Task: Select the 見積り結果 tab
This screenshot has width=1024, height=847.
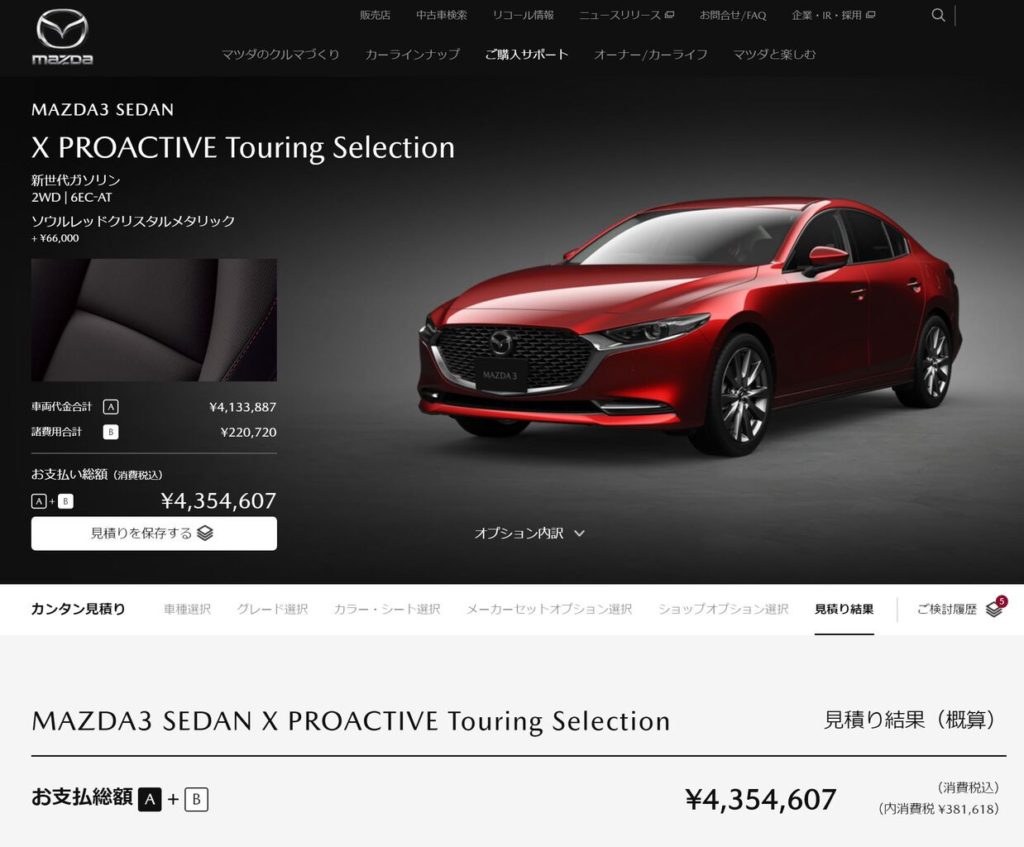Action: [x=844, y=609]
